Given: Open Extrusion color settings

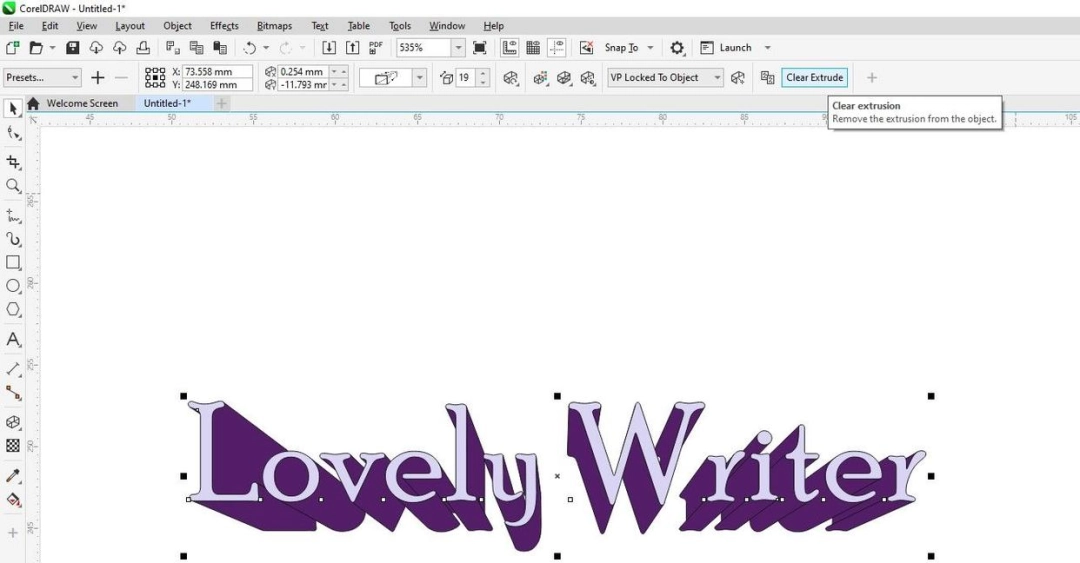Looking at the screenshot, I should pyautogui.click(x=541, y=78).
